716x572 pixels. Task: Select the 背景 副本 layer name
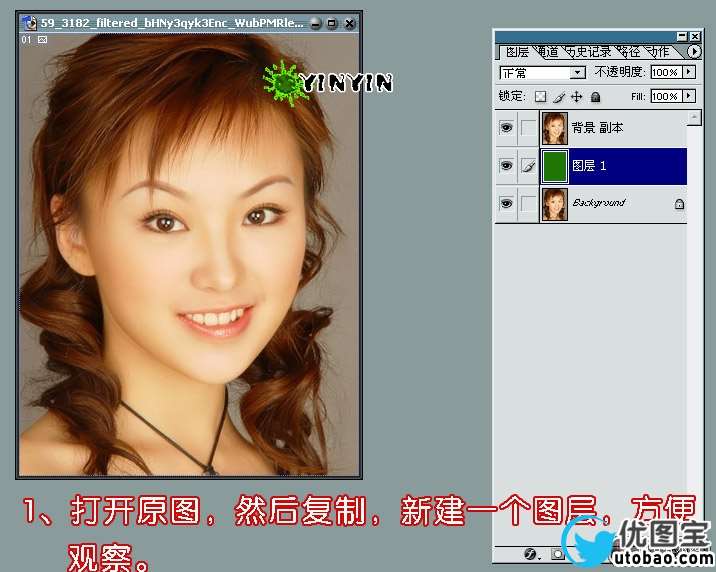(597, 128)
